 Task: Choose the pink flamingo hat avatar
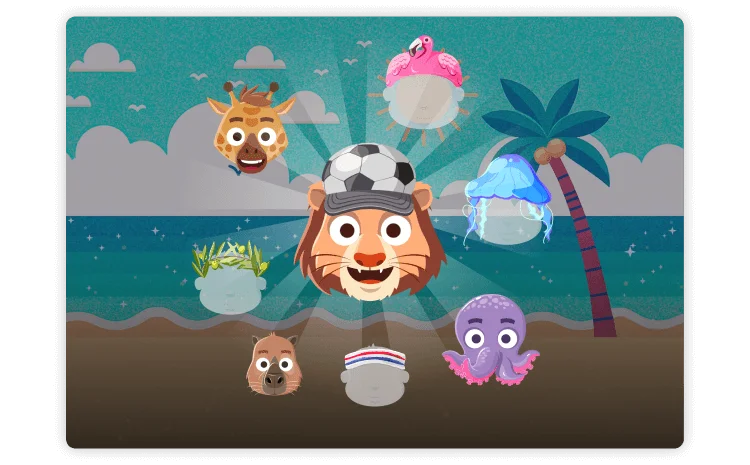[x=424, y=82]
